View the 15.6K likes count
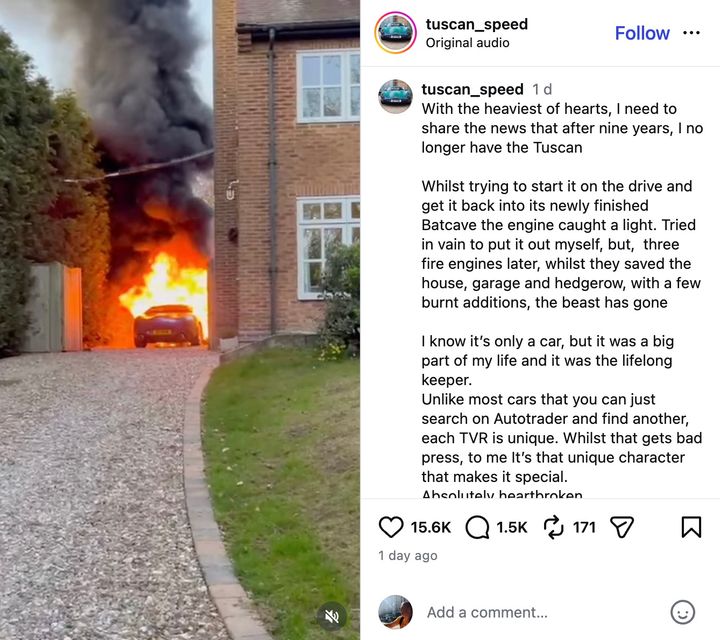This screenshot has width=720, height=640. pos(431,527)
